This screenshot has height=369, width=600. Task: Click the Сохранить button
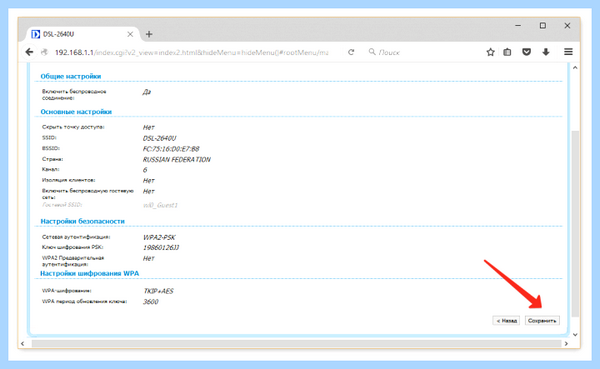pos(542,321)
